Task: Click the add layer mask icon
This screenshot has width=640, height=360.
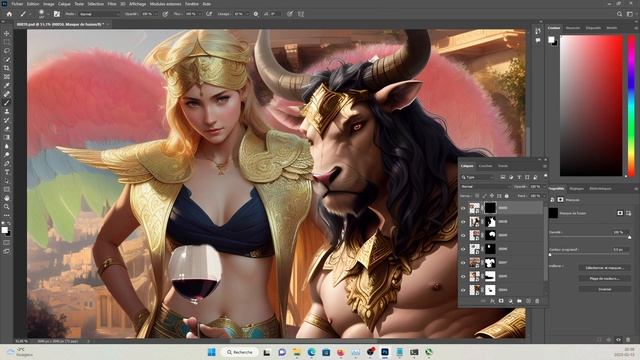Action: pyautogui.click(x=501, y=301)
